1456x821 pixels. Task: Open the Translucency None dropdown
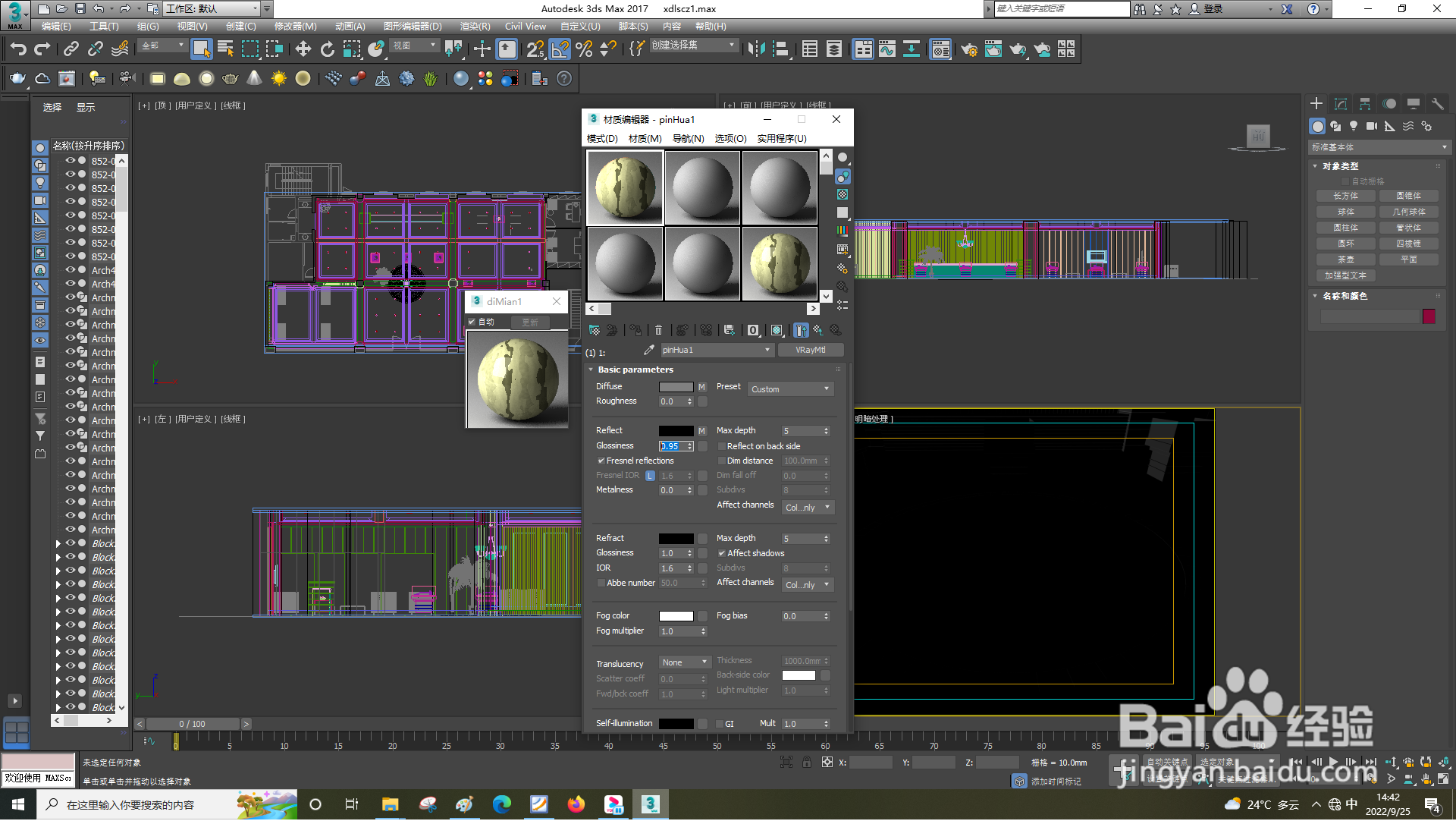coord(682,662)
